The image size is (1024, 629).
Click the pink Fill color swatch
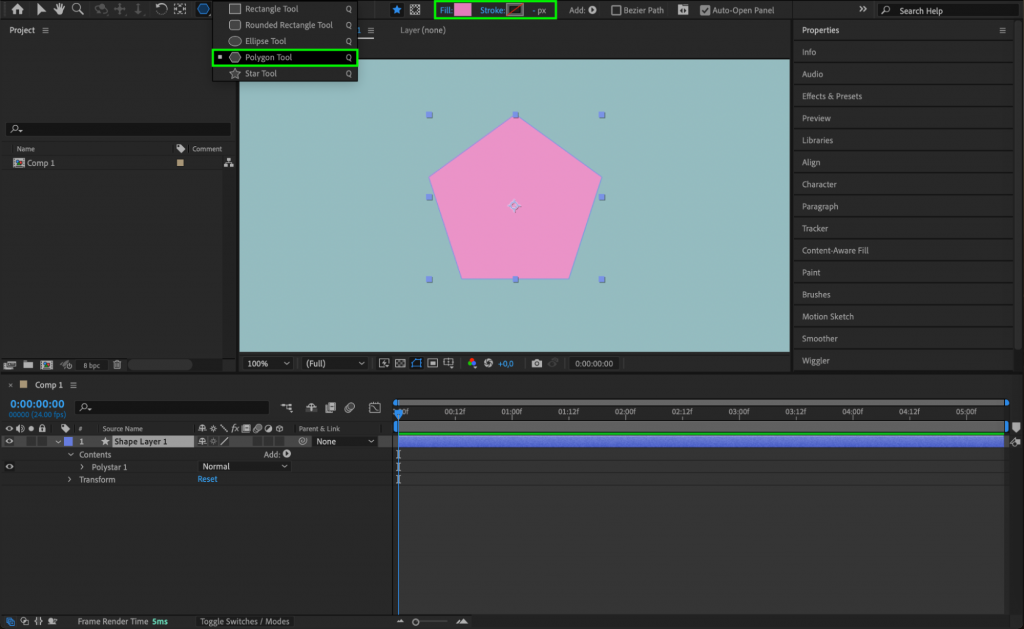[464, 9]
